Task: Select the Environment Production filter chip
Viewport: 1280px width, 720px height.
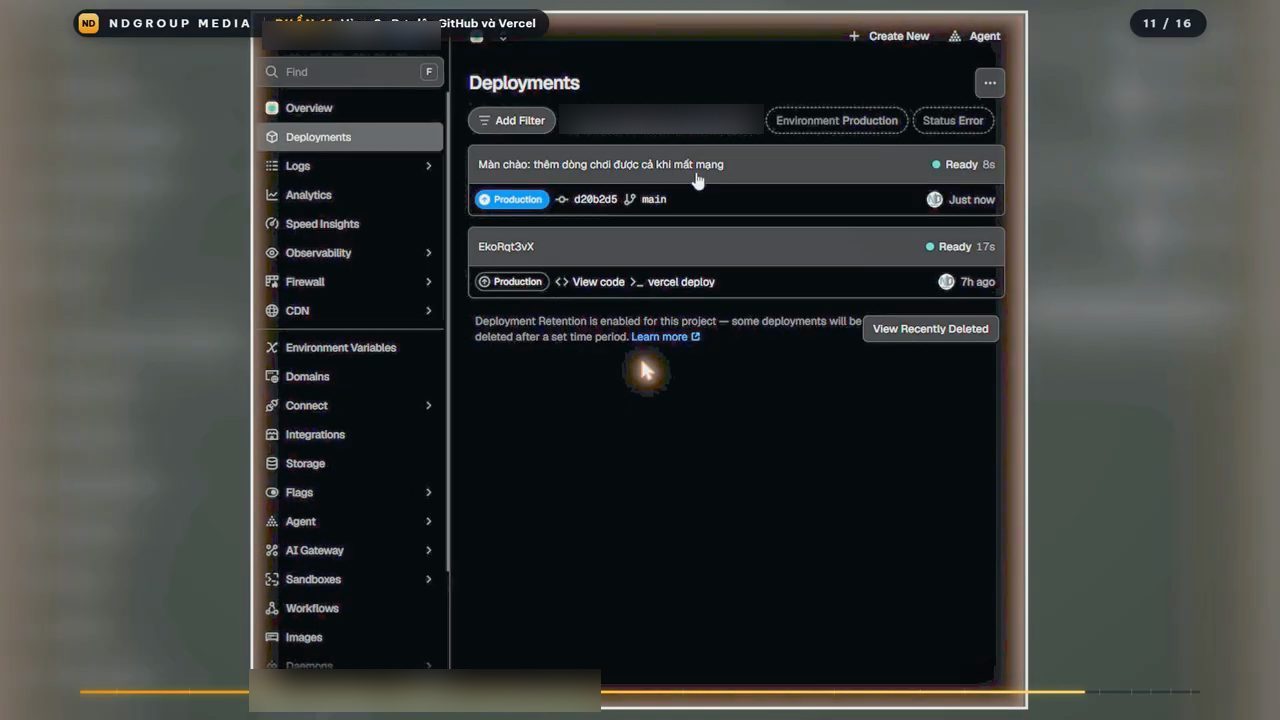Action: click(x=837, y=121)
